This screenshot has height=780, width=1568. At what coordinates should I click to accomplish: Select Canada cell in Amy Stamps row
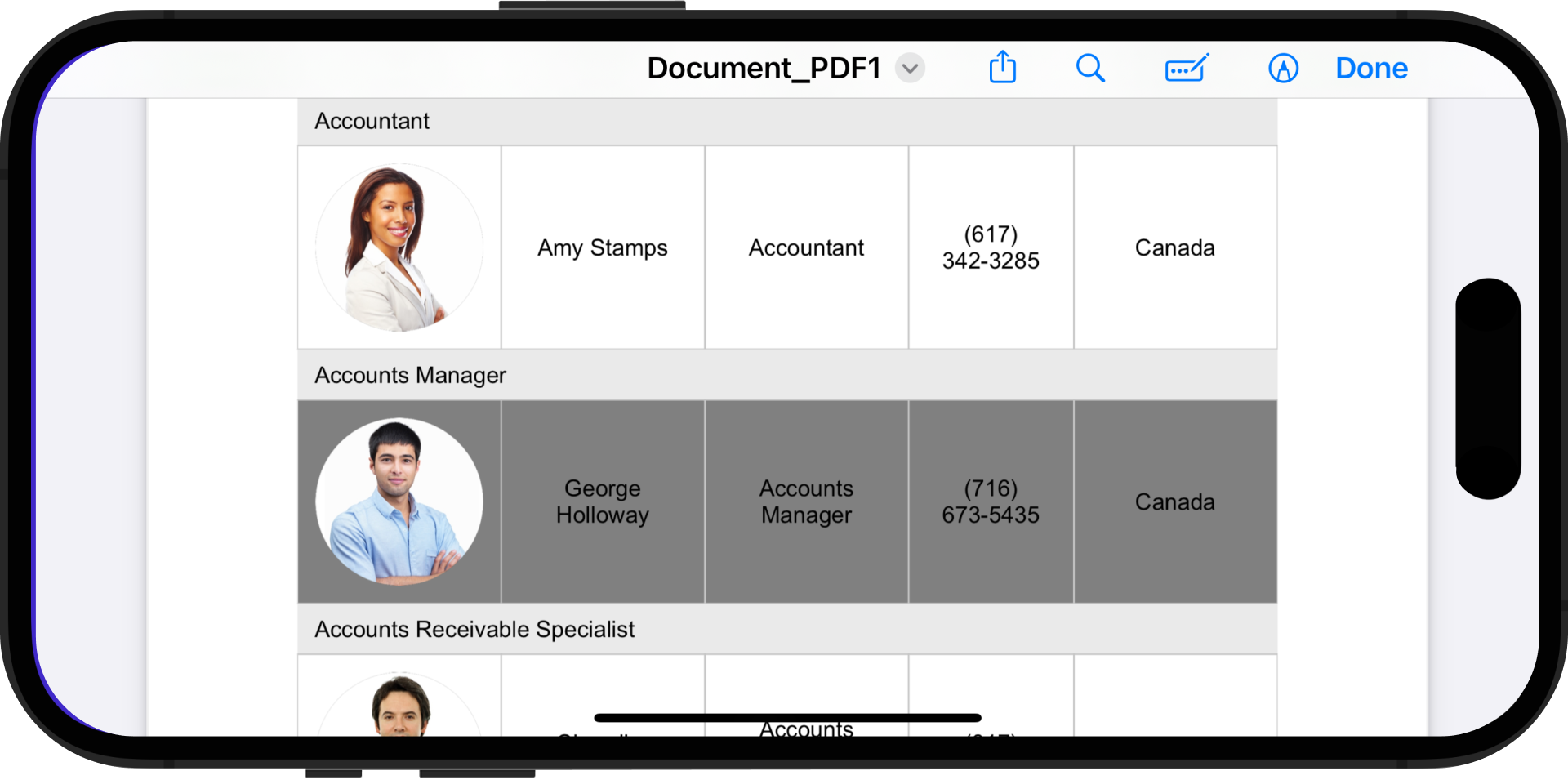click(1174, 247)
